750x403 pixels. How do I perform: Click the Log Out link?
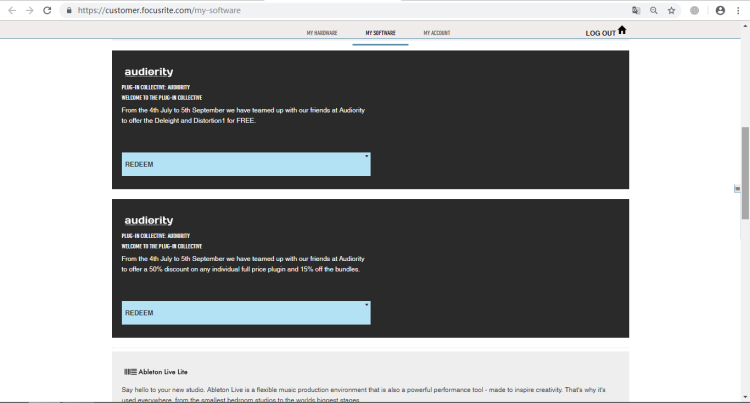(600, 33)
